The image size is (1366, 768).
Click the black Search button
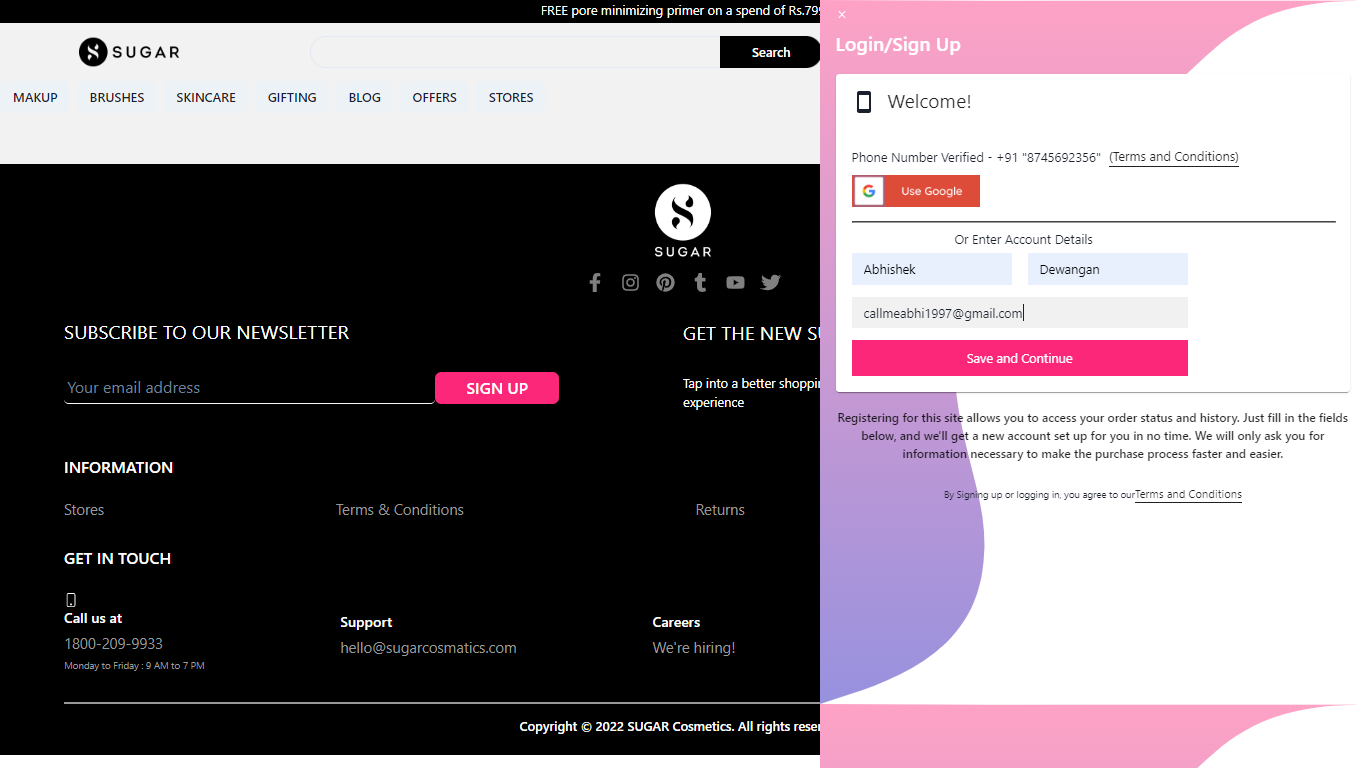click(770, 52)
